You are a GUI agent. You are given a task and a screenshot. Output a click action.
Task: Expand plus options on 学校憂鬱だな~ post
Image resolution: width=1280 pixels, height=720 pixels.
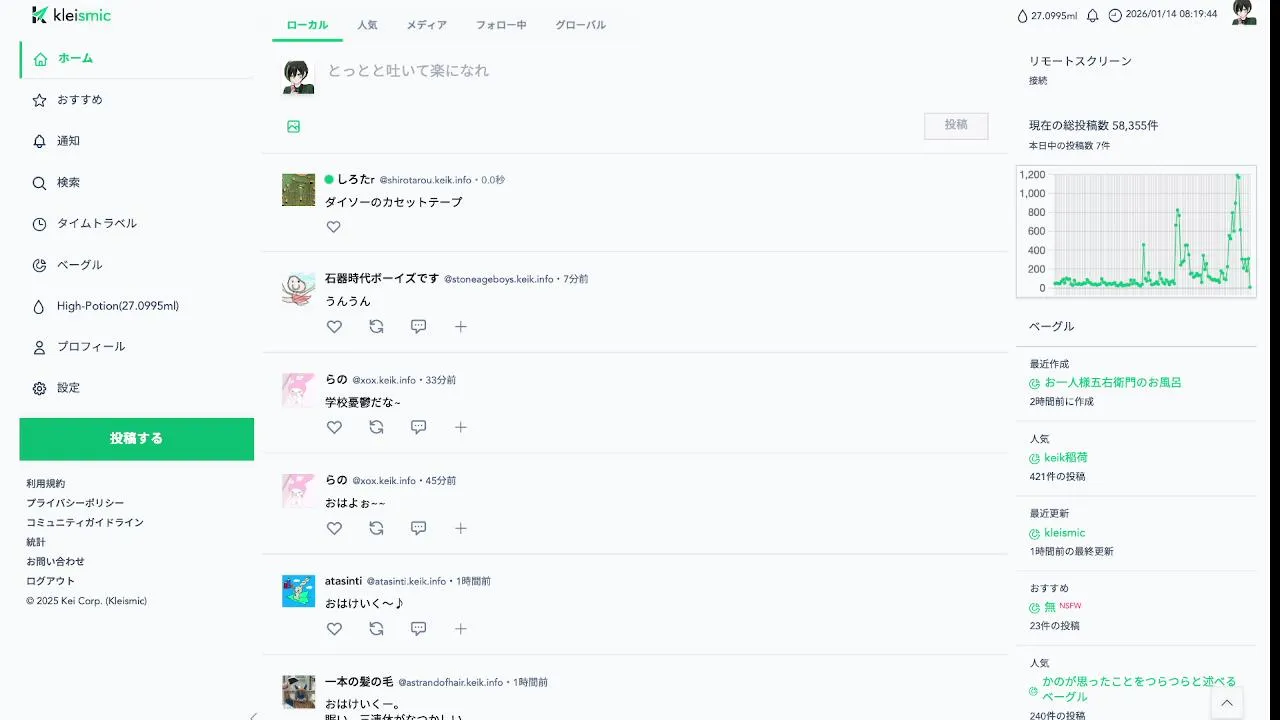pos(461,427)
